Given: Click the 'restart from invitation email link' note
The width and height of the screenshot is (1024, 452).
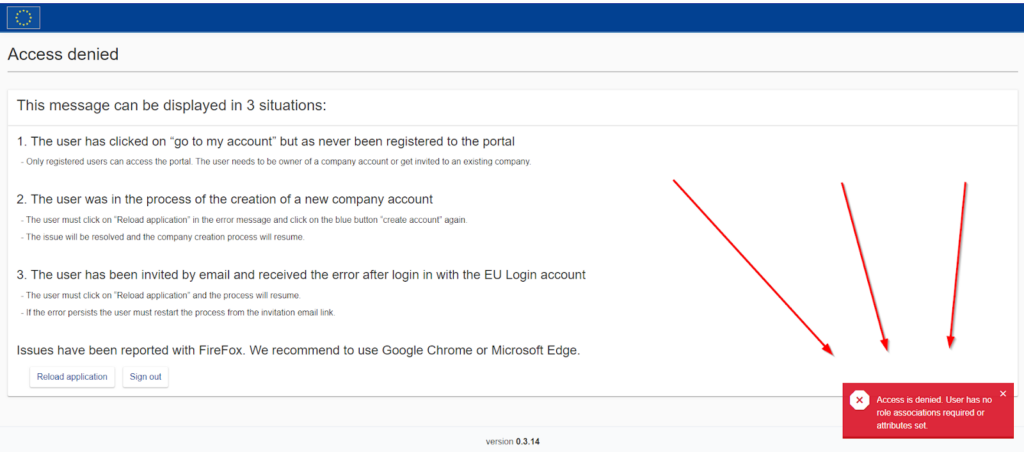Looking at the screenshot, I should pyautogui.click(x=177, y=312).
